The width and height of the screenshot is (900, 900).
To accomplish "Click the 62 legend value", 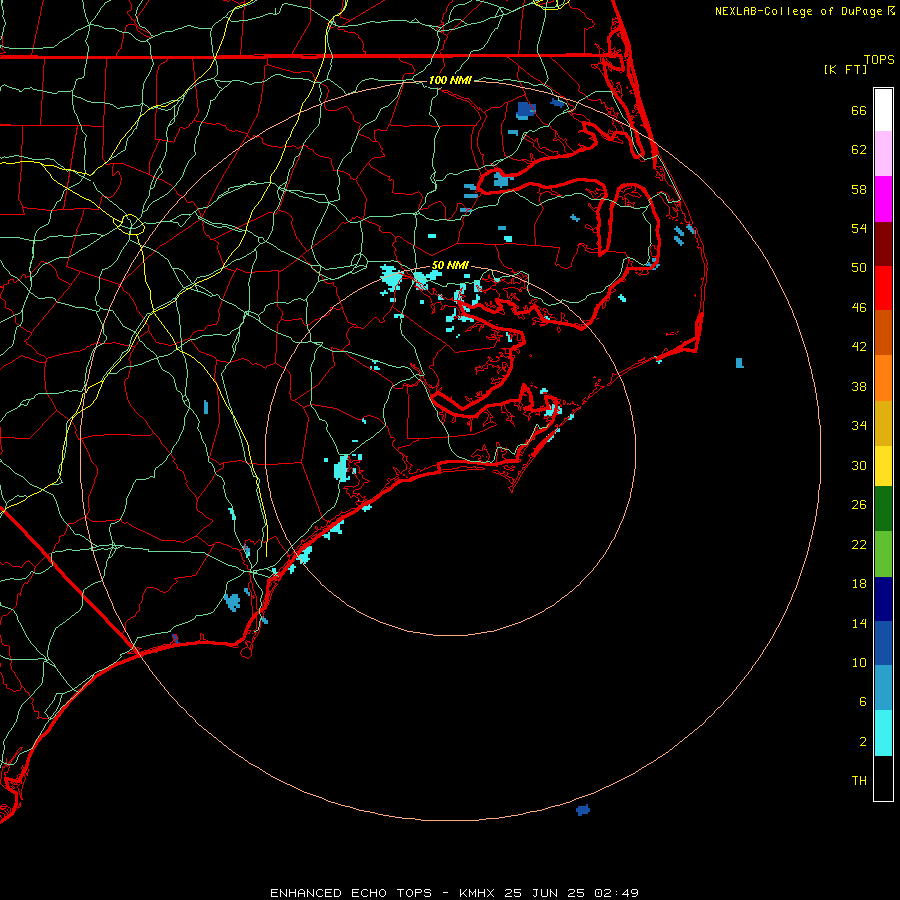I will click(x=859, y=149).
